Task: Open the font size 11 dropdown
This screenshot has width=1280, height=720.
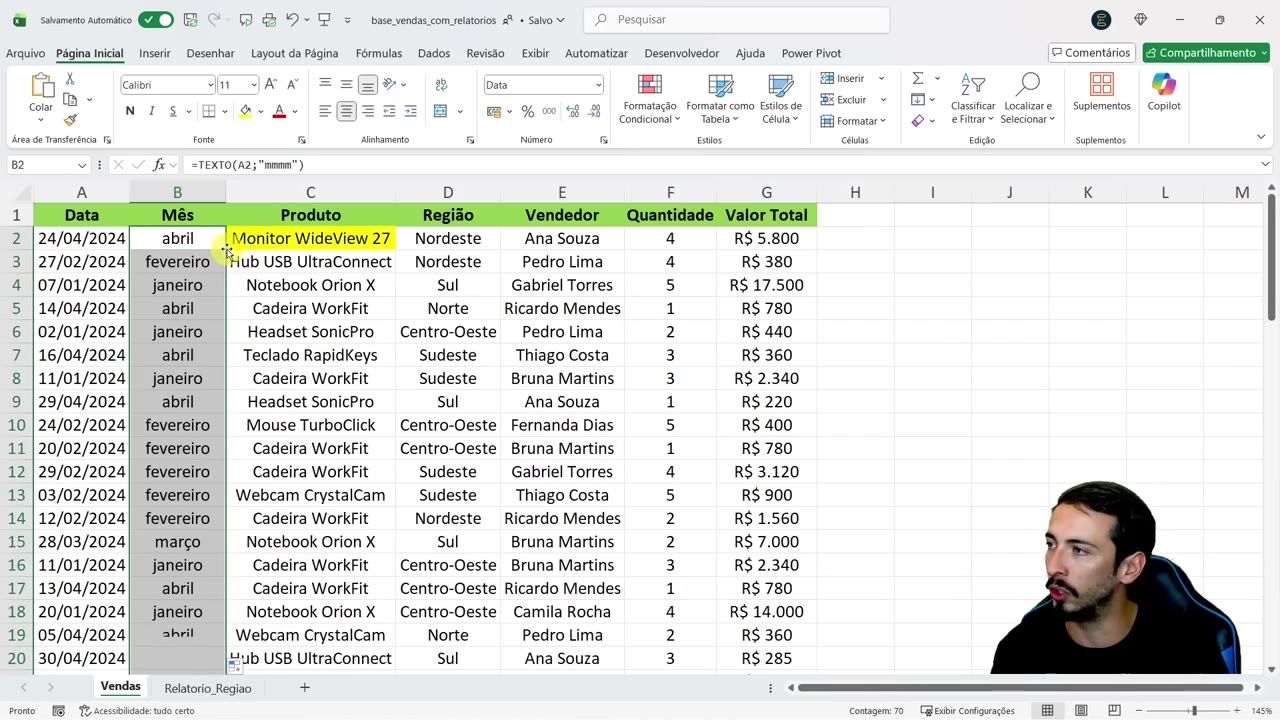Action: click(x=253, y=85)
